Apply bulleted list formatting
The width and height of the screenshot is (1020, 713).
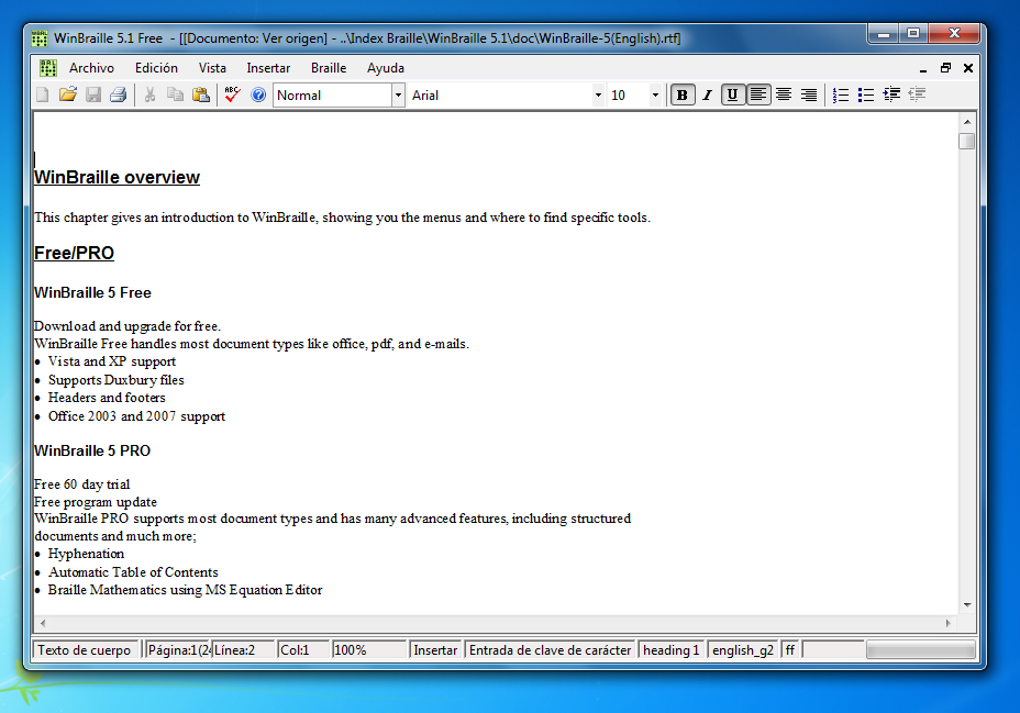pos(866,95)
